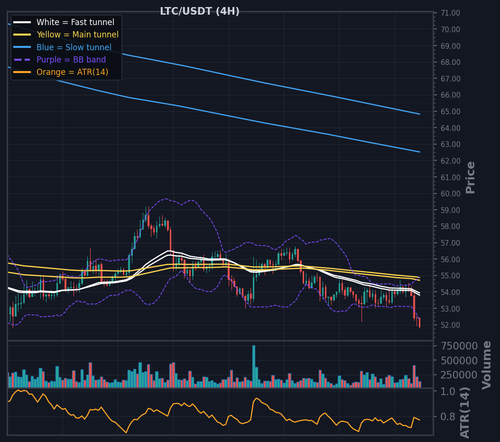The height and width of the screenshot is (442, 500).
Task: Click price tick 62.00
Action: pos(450,161)
